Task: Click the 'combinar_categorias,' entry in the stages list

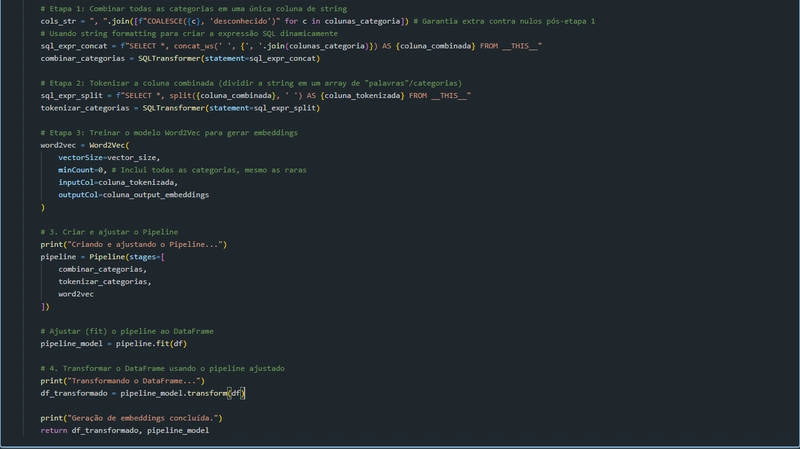Action: pos(103,269)
